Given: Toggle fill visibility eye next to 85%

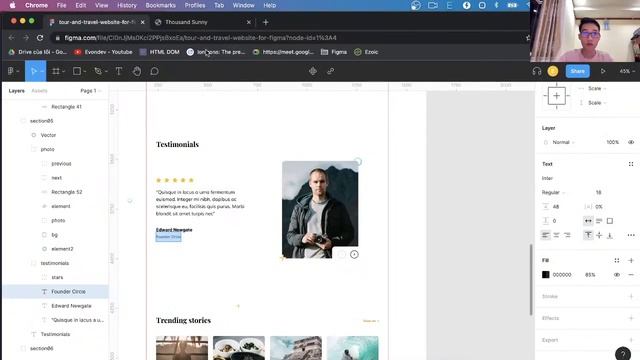Looking at the screenshot, I should click(x=617, y=275).
